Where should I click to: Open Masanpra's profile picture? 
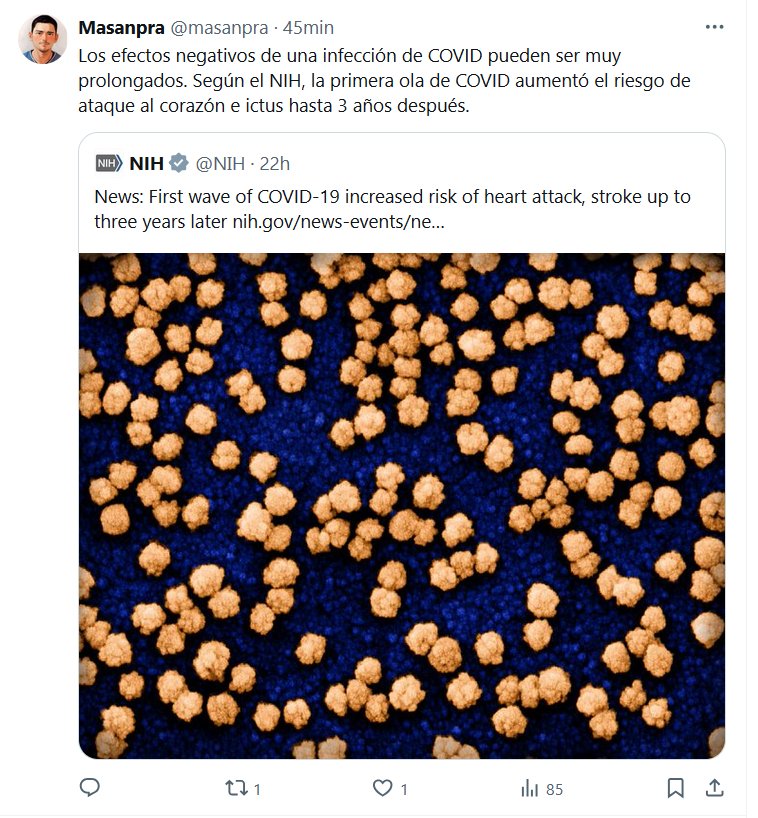tap(43, 40)
